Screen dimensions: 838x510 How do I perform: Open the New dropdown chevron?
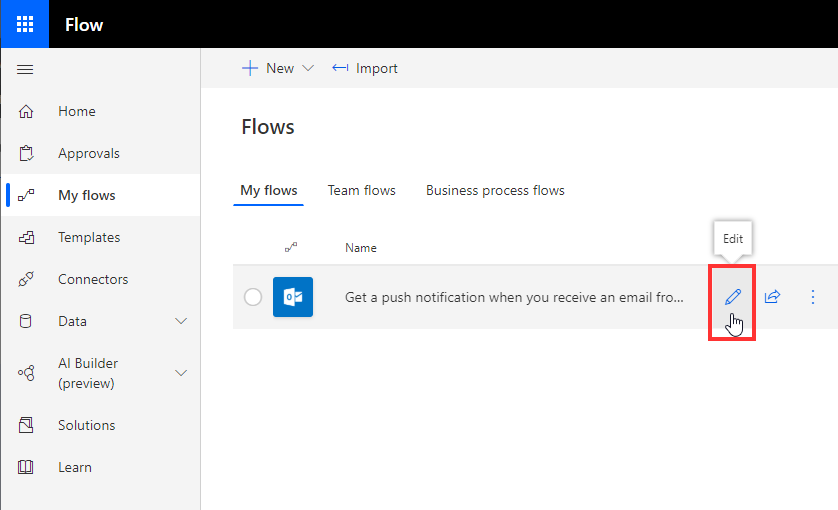[x=308, y=68]
